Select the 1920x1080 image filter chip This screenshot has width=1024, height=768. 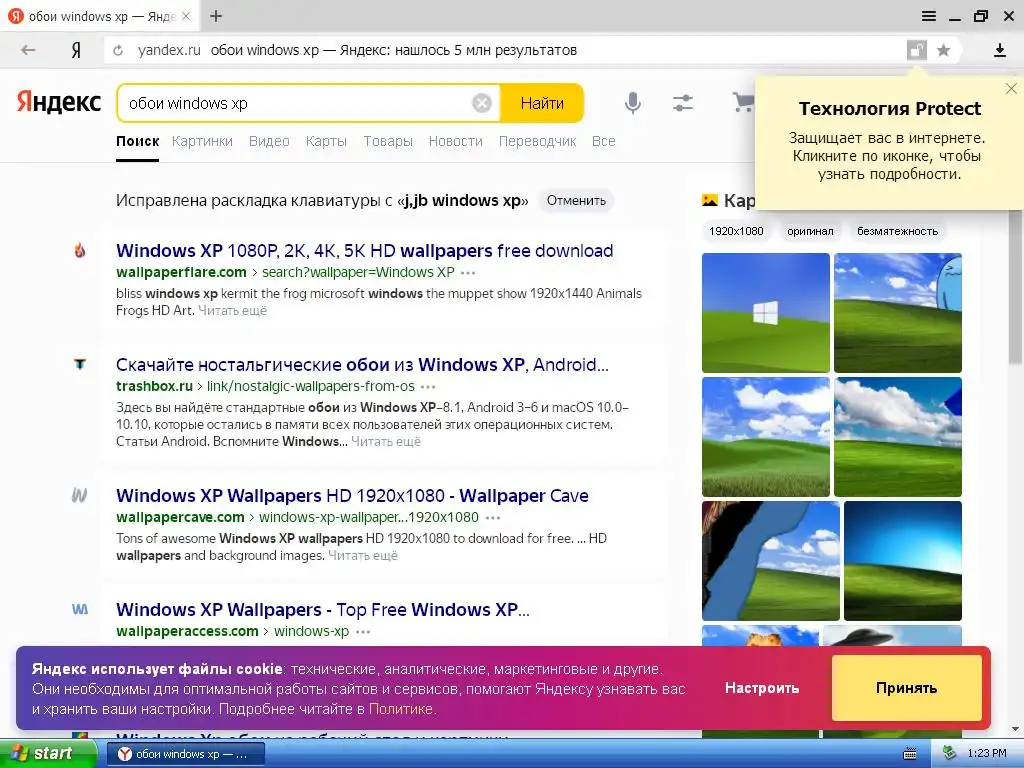point(736,231)
